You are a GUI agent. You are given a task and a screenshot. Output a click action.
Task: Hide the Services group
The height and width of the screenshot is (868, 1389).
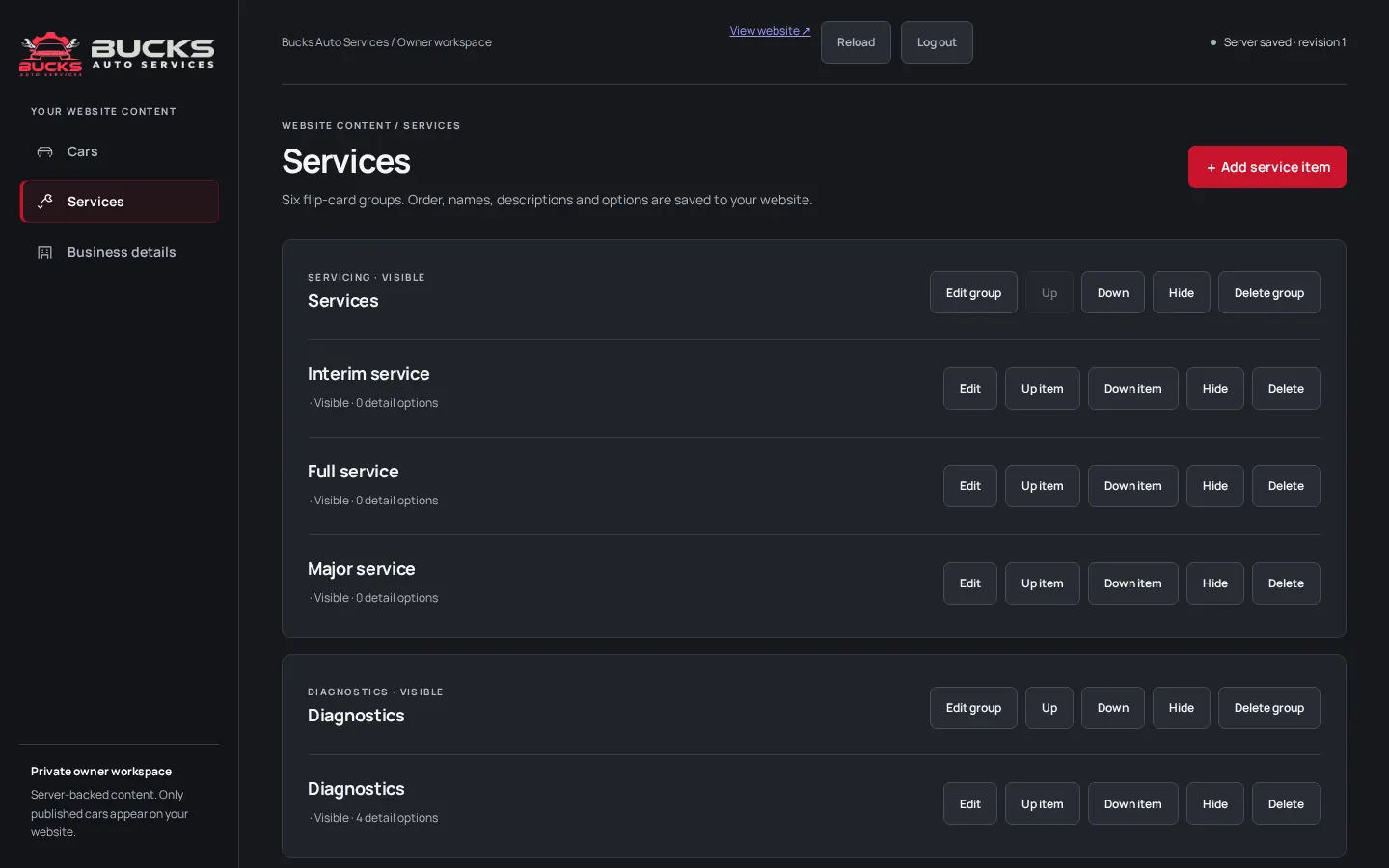[1182, 292]
